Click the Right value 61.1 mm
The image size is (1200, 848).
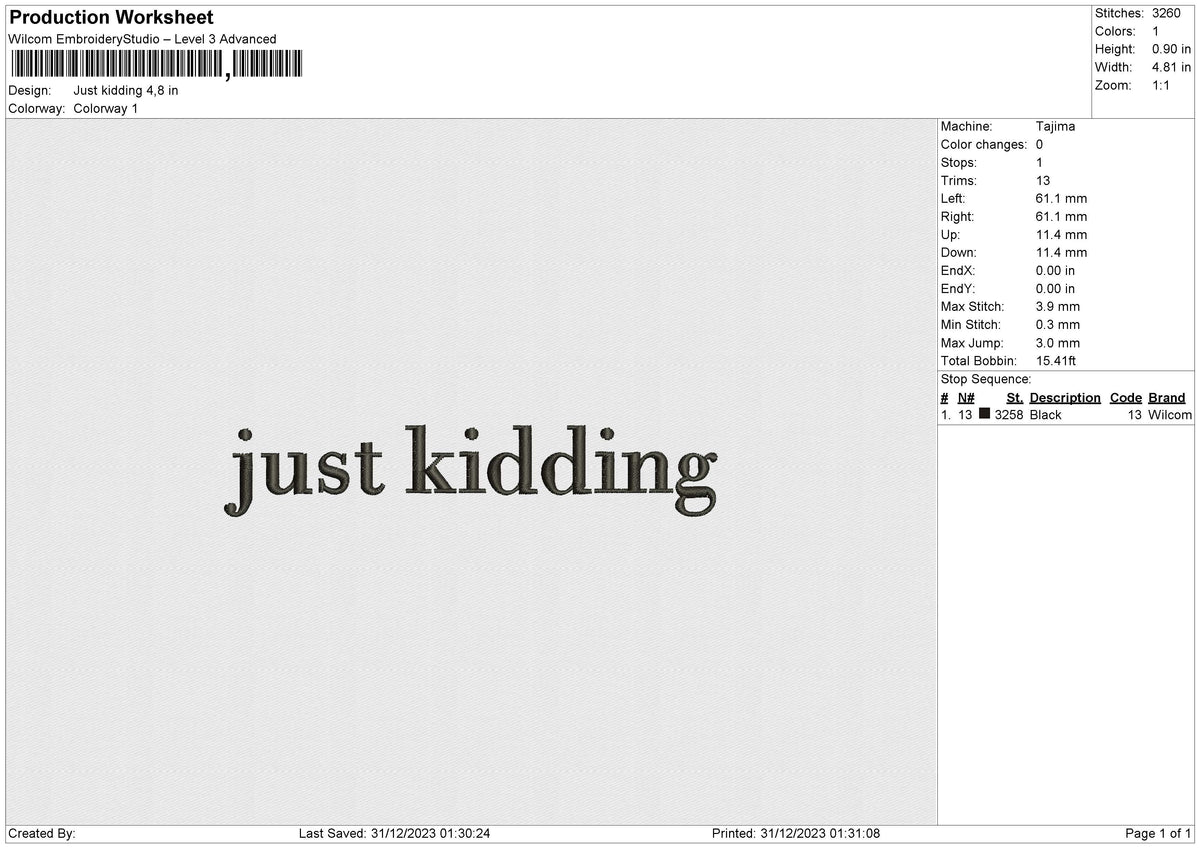tap(1061, 216)
